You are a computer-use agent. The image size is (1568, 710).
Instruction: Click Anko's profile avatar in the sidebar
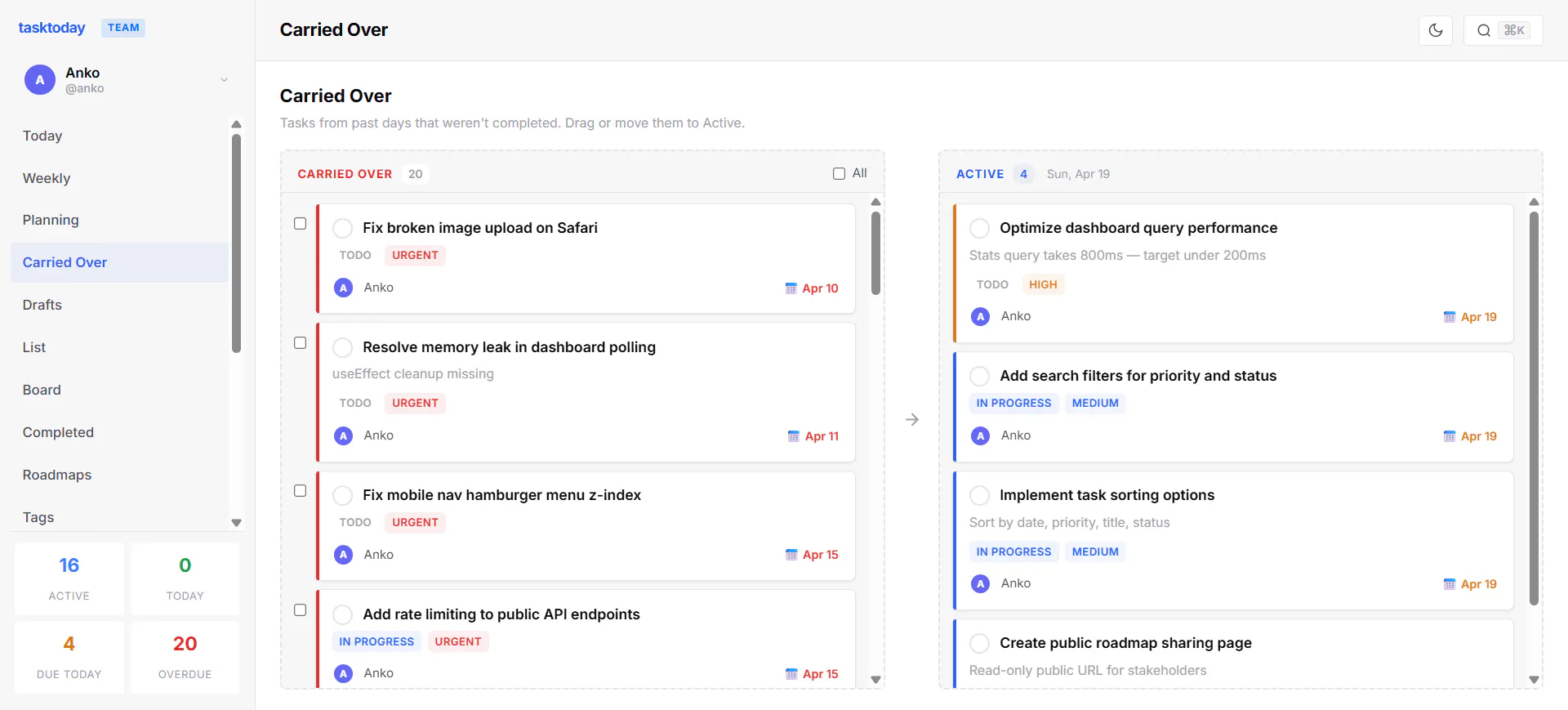tap(40, 80)
